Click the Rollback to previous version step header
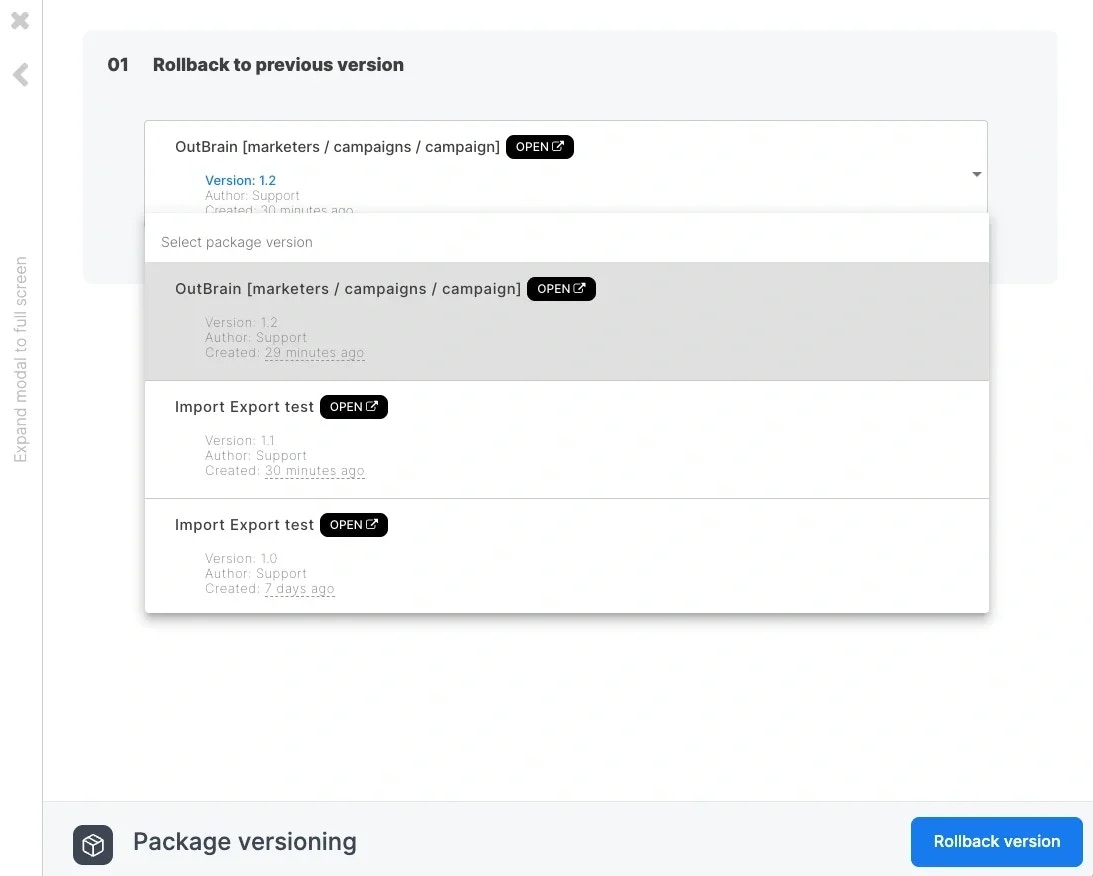 (x=277, y=64)
